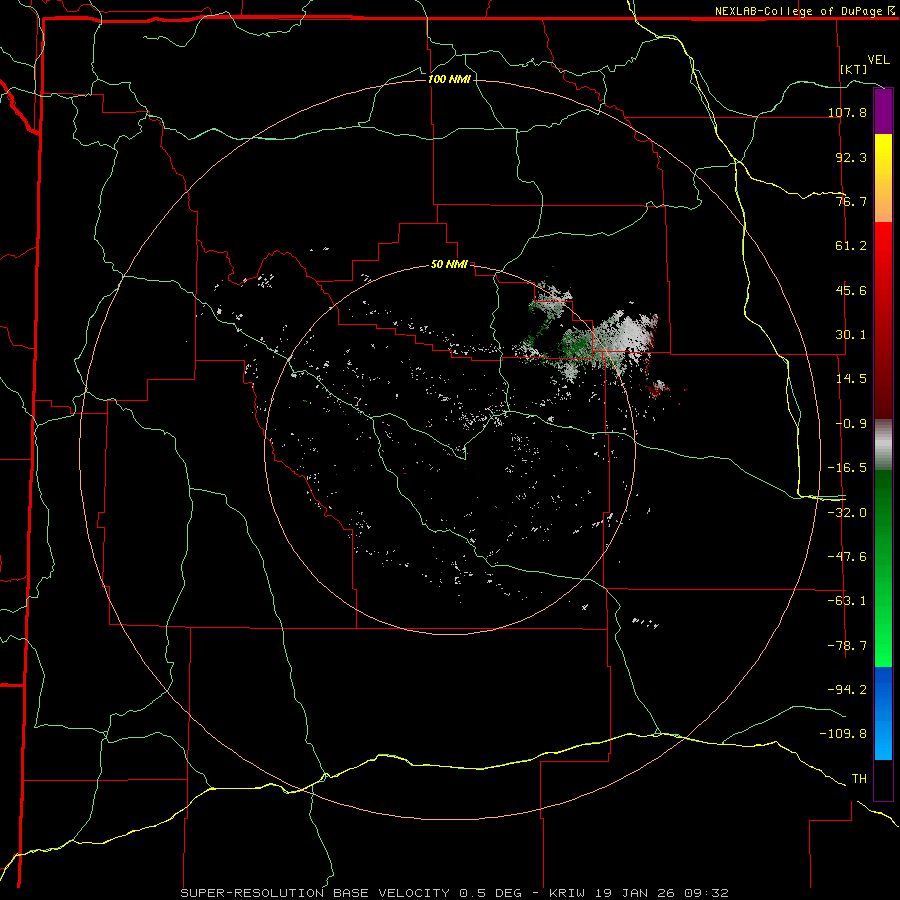Screen dimensions: 900x900
Task: Click the KRIW station identifier in caption
Action: point(567,893)
